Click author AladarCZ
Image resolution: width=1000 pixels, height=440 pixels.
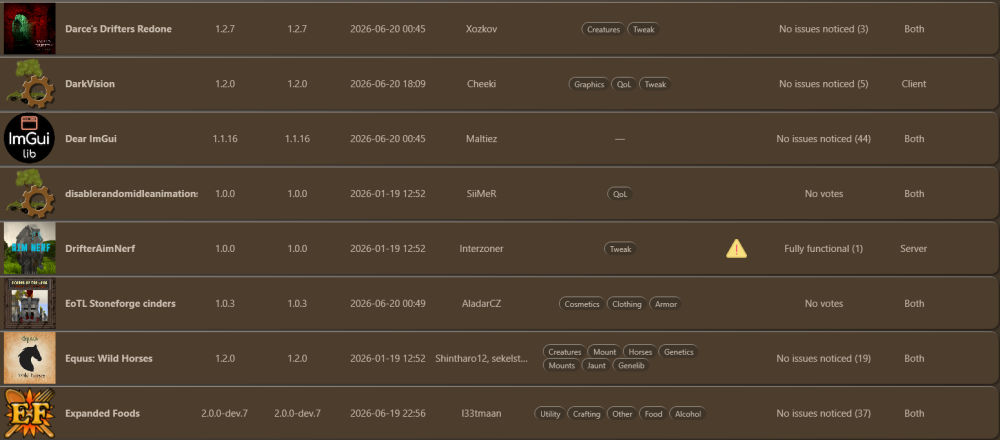pyautogui.click(x=481, y=304)
